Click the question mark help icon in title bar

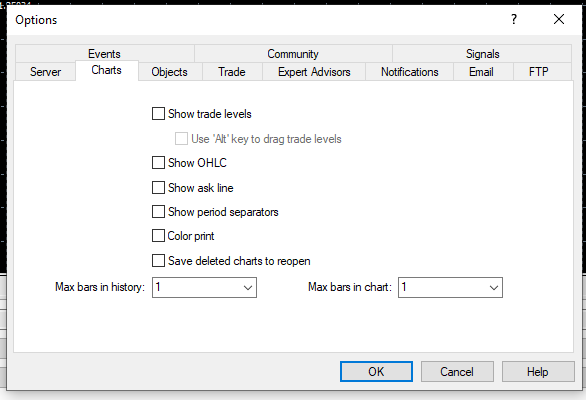point(514,19)
